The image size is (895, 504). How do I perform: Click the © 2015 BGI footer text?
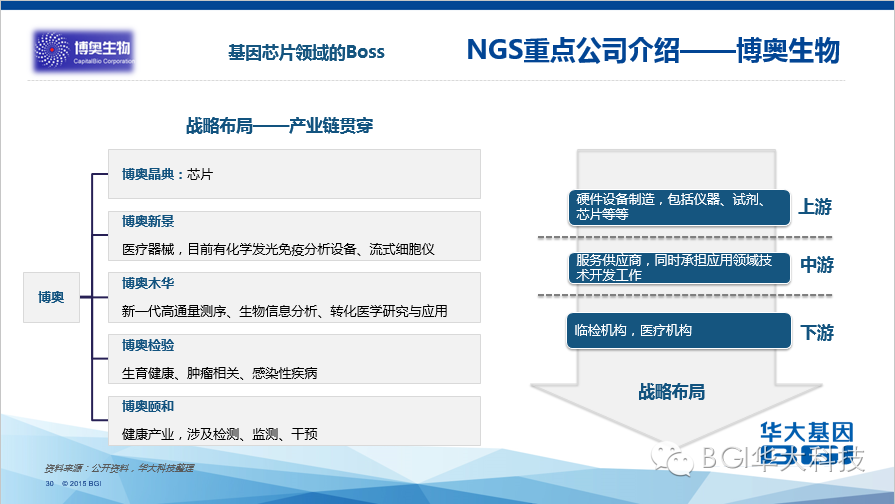coord(82,483)
